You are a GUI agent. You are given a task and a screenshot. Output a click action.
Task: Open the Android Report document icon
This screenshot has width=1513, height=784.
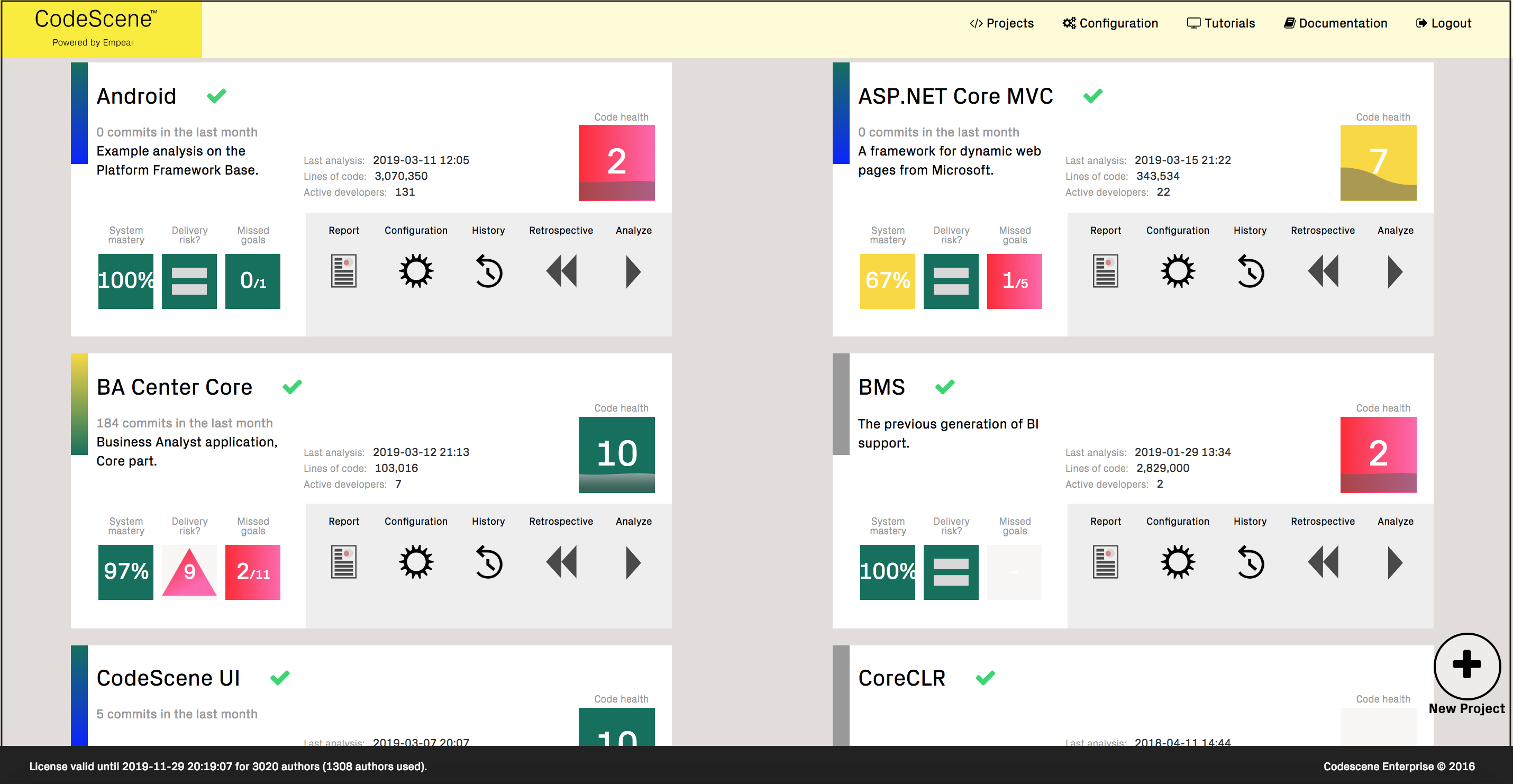pyautogui.click(x=343, y=271)
